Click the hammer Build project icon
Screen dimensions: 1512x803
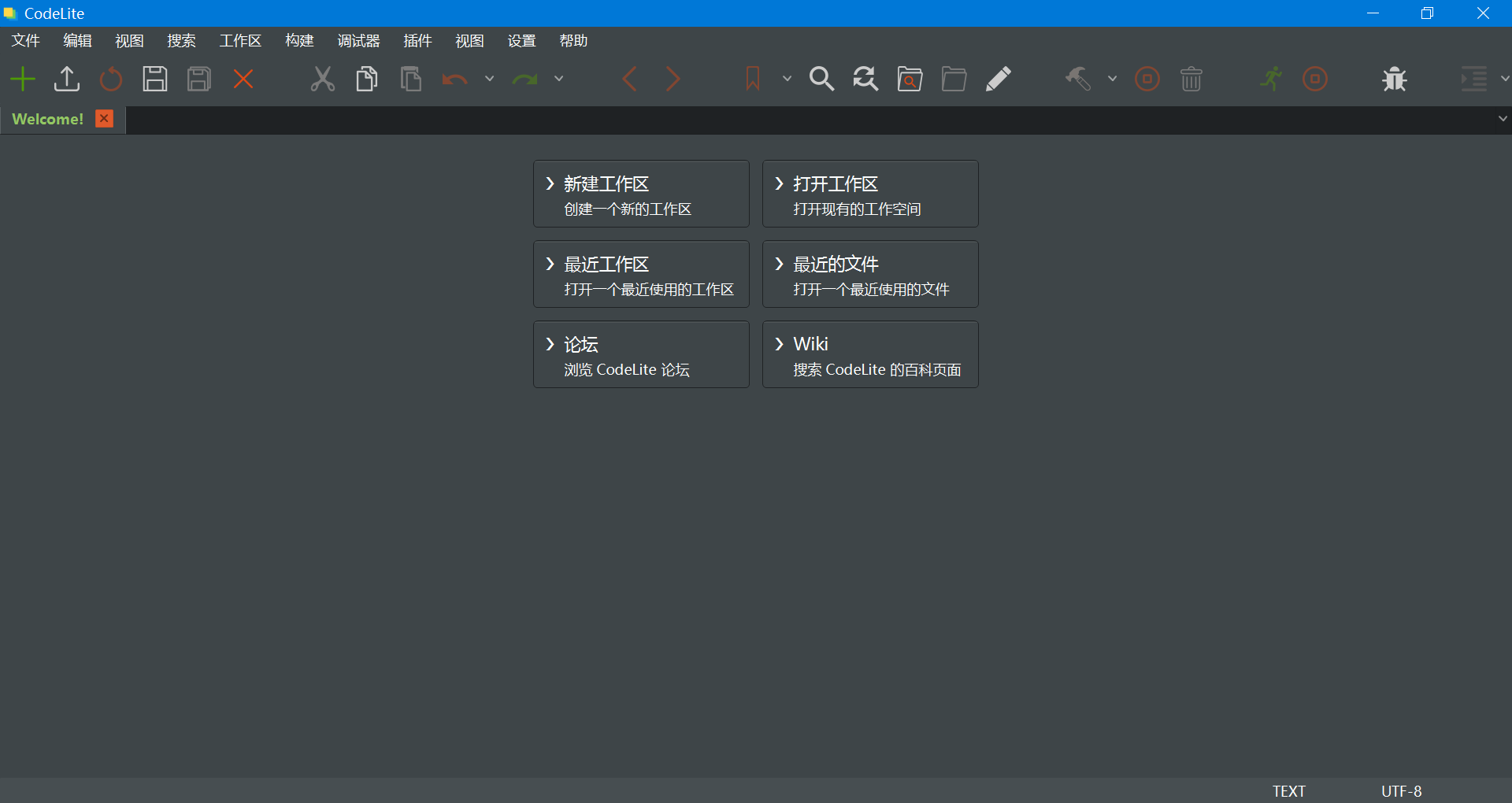point(1078,79)
